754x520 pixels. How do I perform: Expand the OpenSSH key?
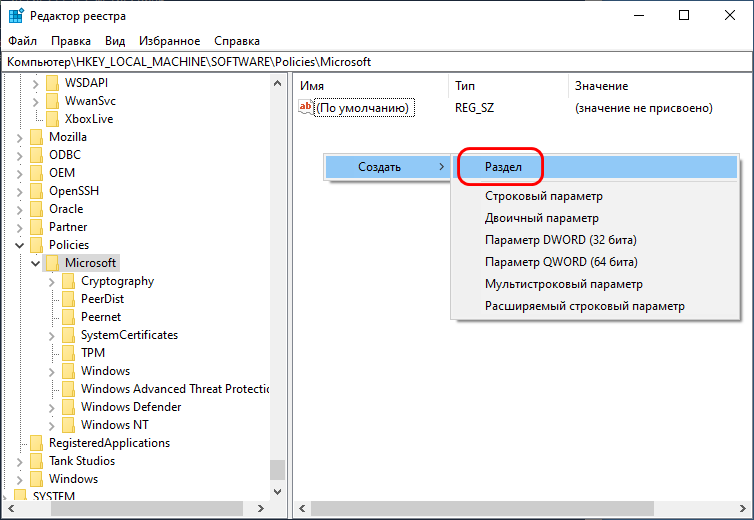tap(19, 191)
